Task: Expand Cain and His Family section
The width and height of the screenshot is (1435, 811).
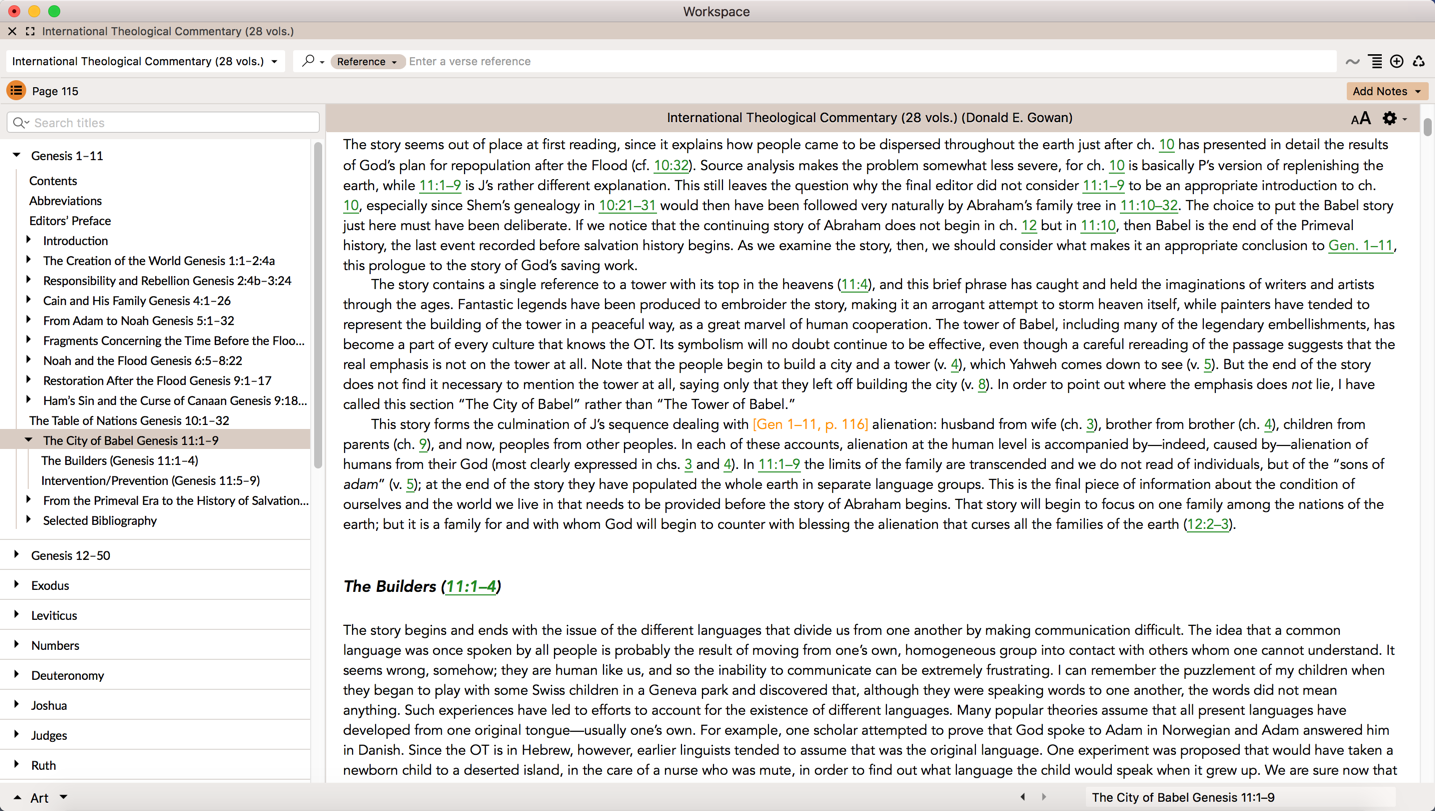Action: coord(29,301)
